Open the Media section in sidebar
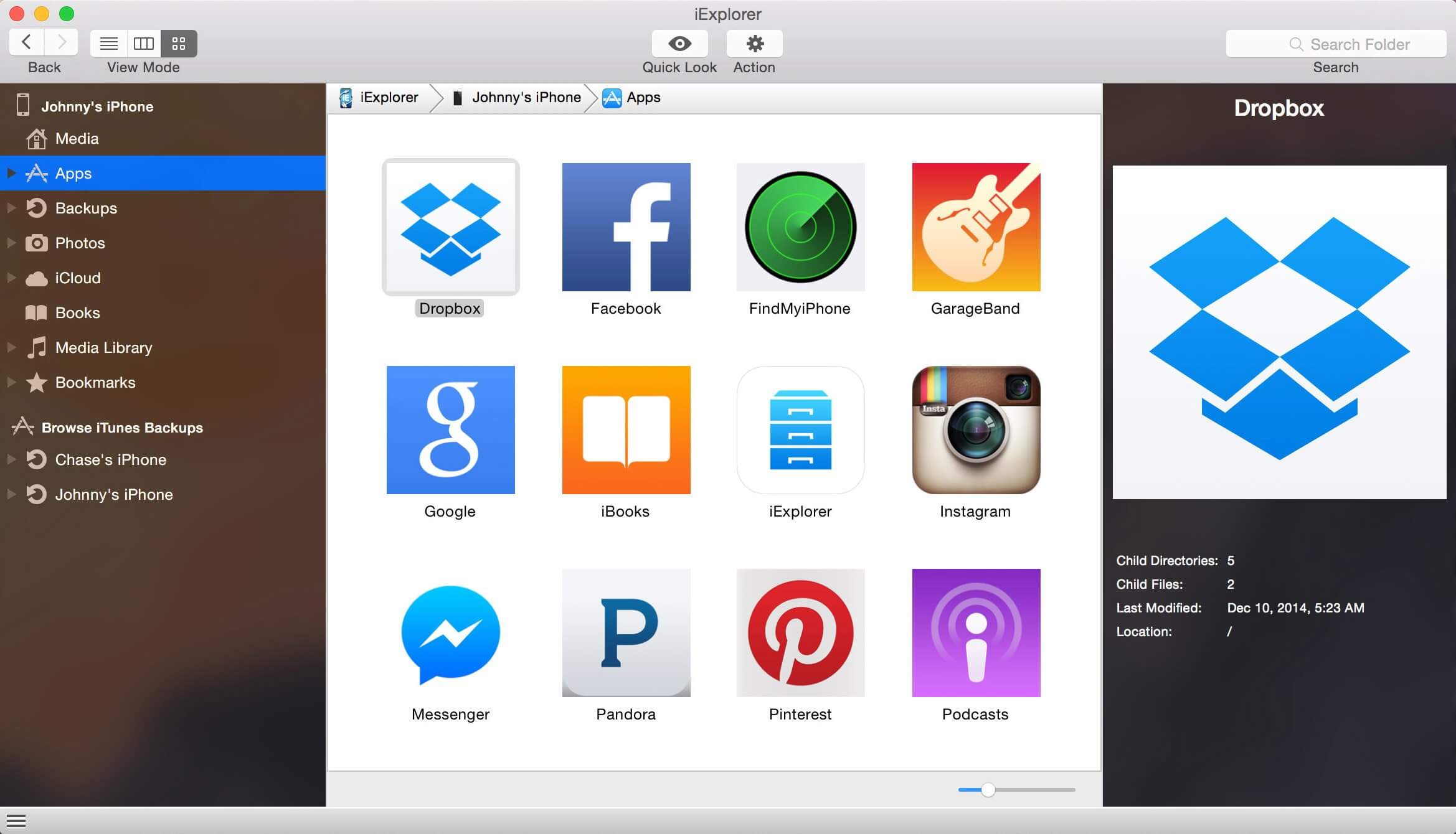Image resolution: width=1456 pixels, height=834 pixels. coord(77,138)
